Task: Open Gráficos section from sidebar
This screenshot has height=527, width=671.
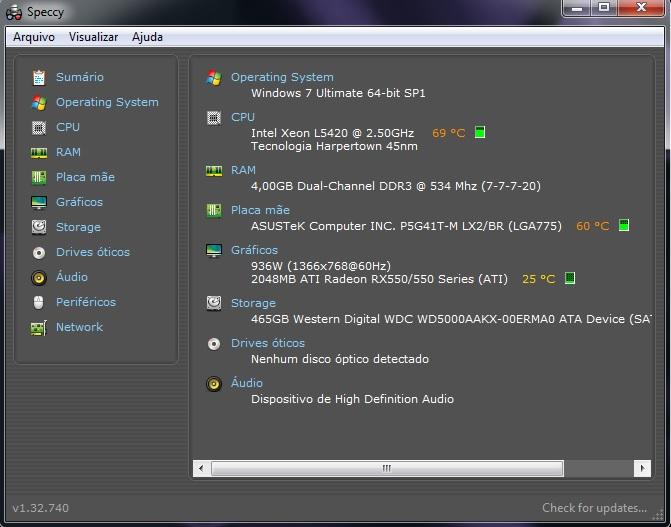Action: click(x=80, y=202)
